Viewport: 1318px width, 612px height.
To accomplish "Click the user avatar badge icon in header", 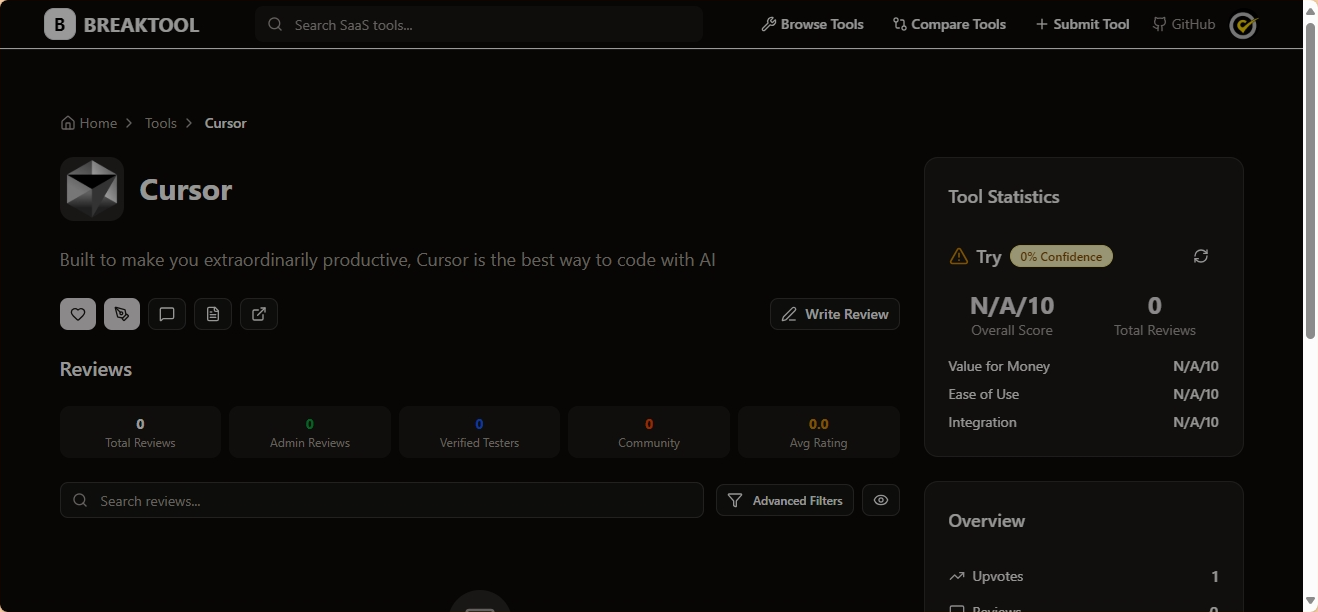I will tap(1243, 25).
